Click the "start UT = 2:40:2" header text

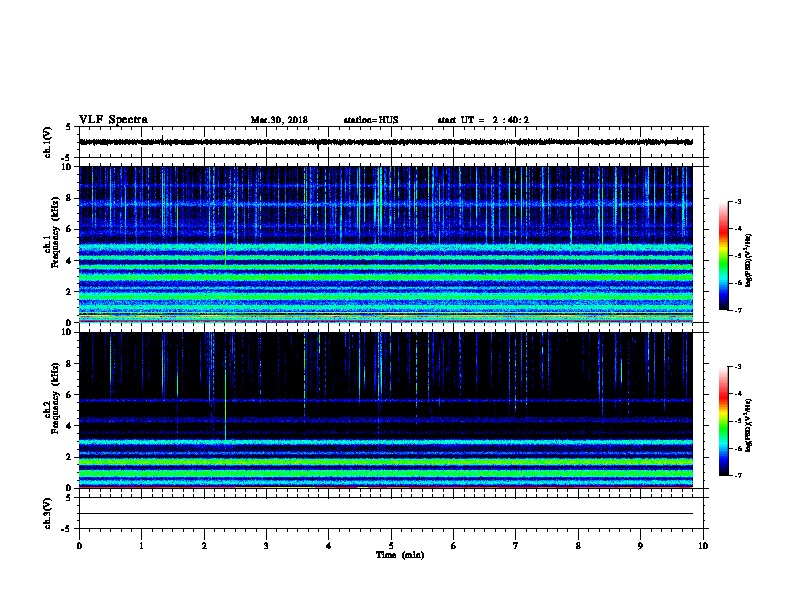pos(483,120)
